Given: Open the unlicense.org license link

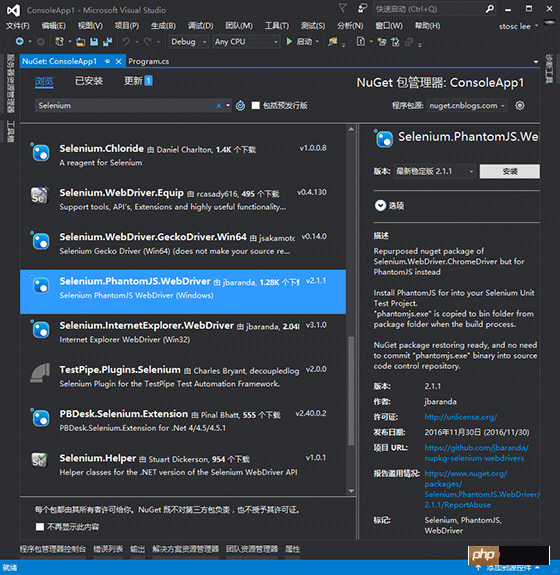Looking at the screenshot, I should click(461, 417).
